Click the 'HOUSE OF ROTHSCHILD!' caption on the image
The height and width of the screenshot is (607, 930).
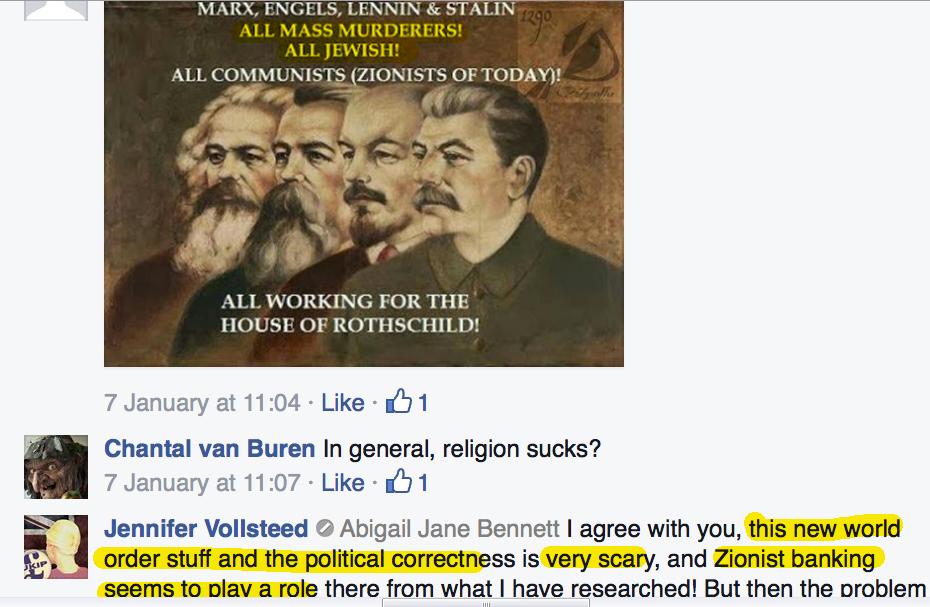click(350, 325)
